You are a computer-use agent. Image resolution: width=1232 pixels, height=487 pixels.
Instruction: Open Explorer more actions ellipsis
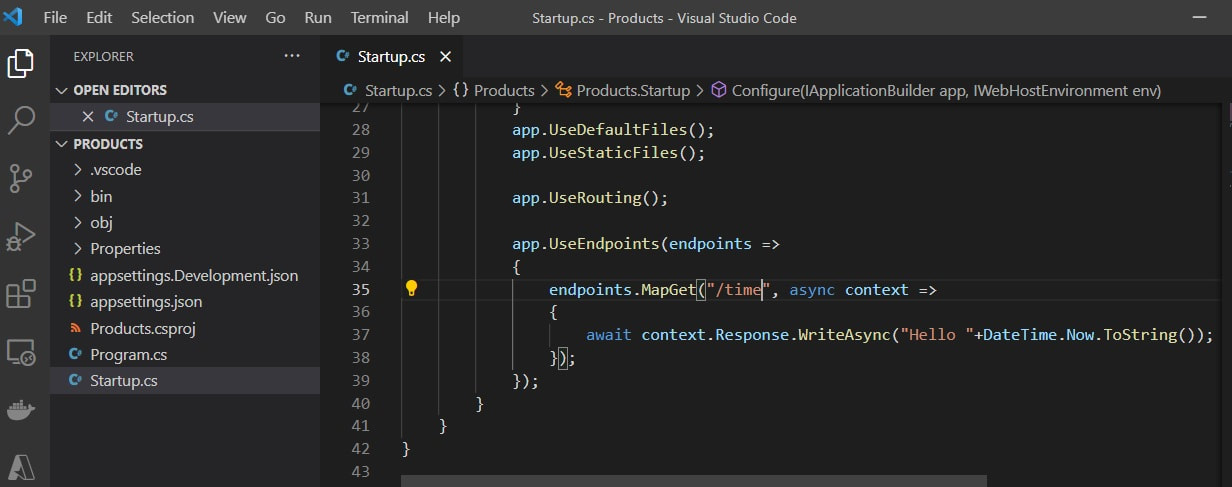(291, 56)
